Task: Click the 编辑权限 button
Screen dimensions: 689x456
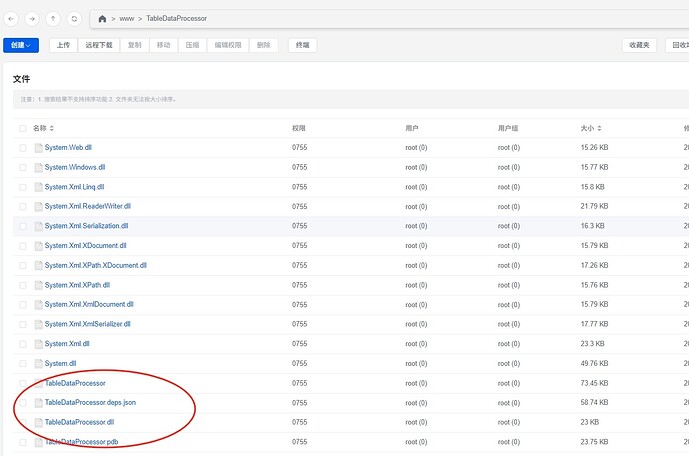Action: pos(228,45)
